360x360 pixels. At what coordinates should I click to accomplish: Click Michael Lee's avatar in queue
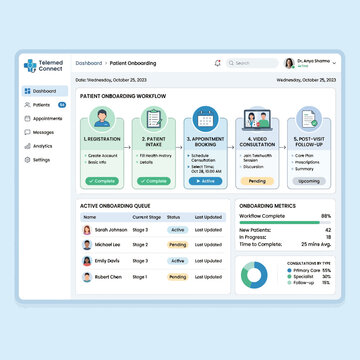pyautogui.click(x=87, y=245)
